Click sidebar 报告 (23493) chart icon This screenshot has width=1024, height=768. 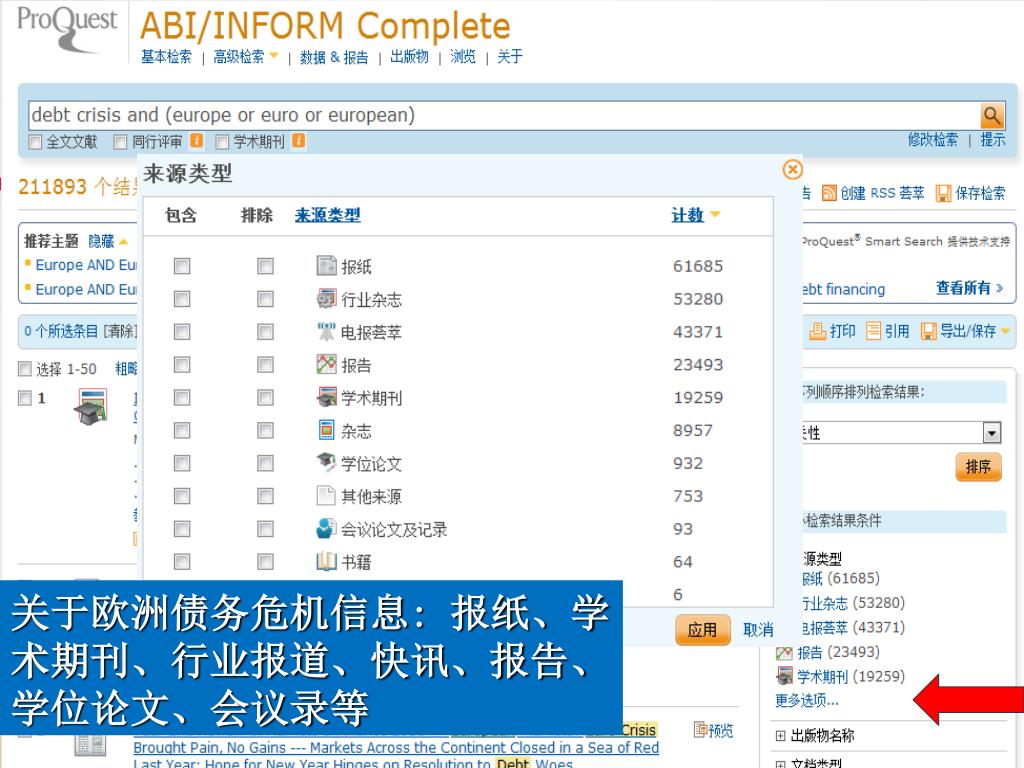(x=784, y=652)
